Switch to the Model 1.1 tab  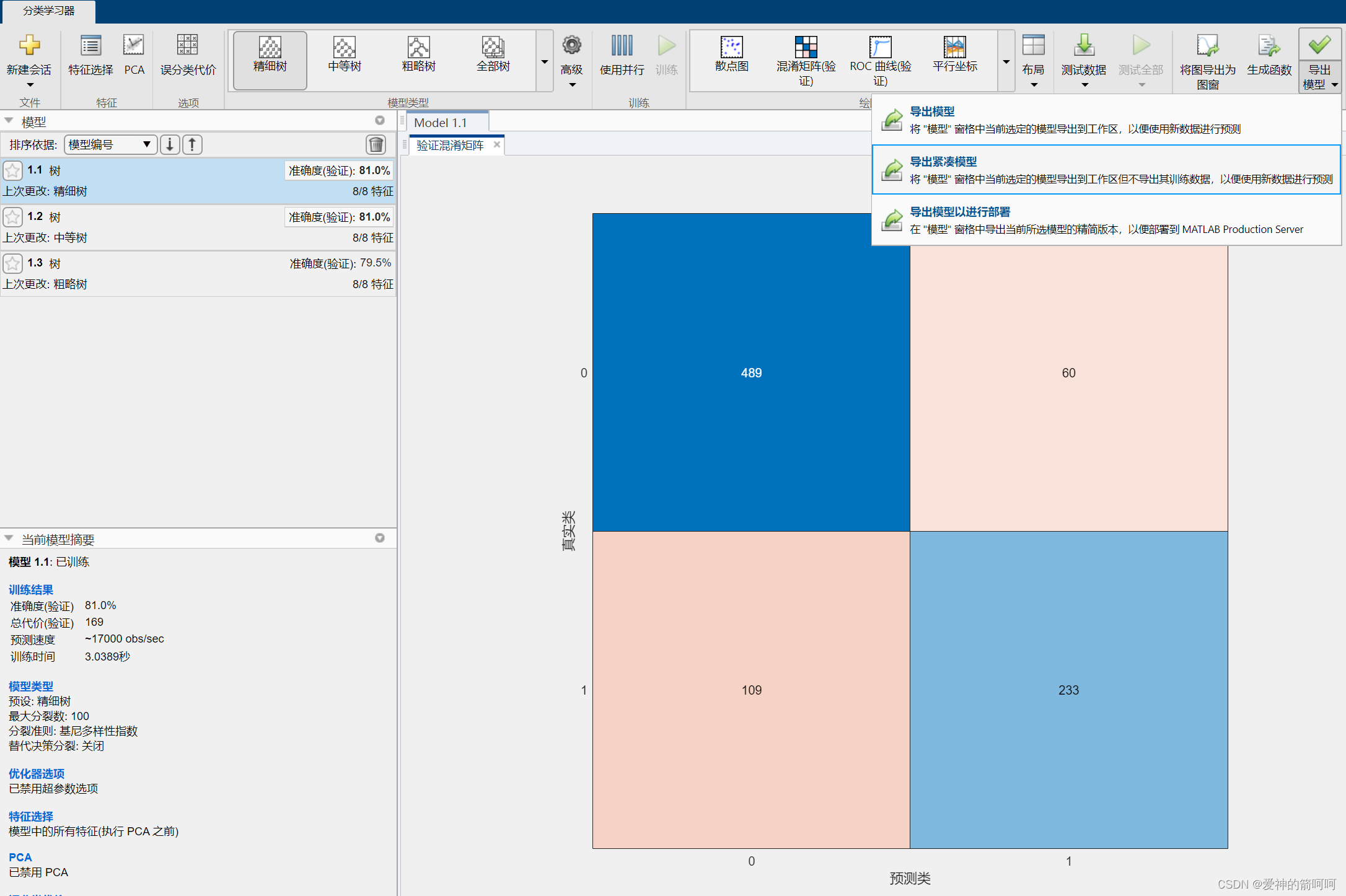point(441,123)
